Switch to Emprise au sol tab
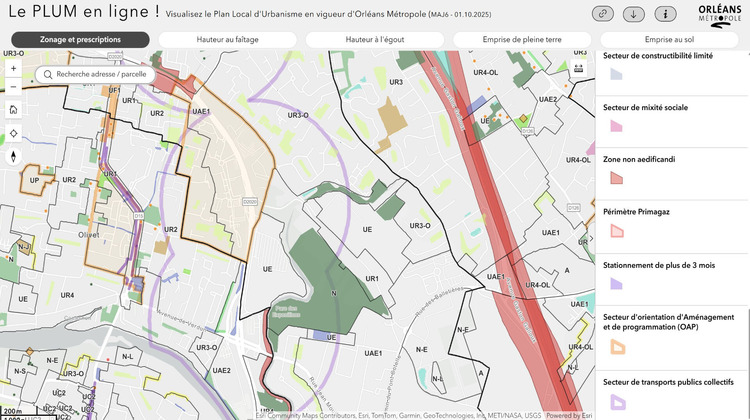 coord(669,39)
